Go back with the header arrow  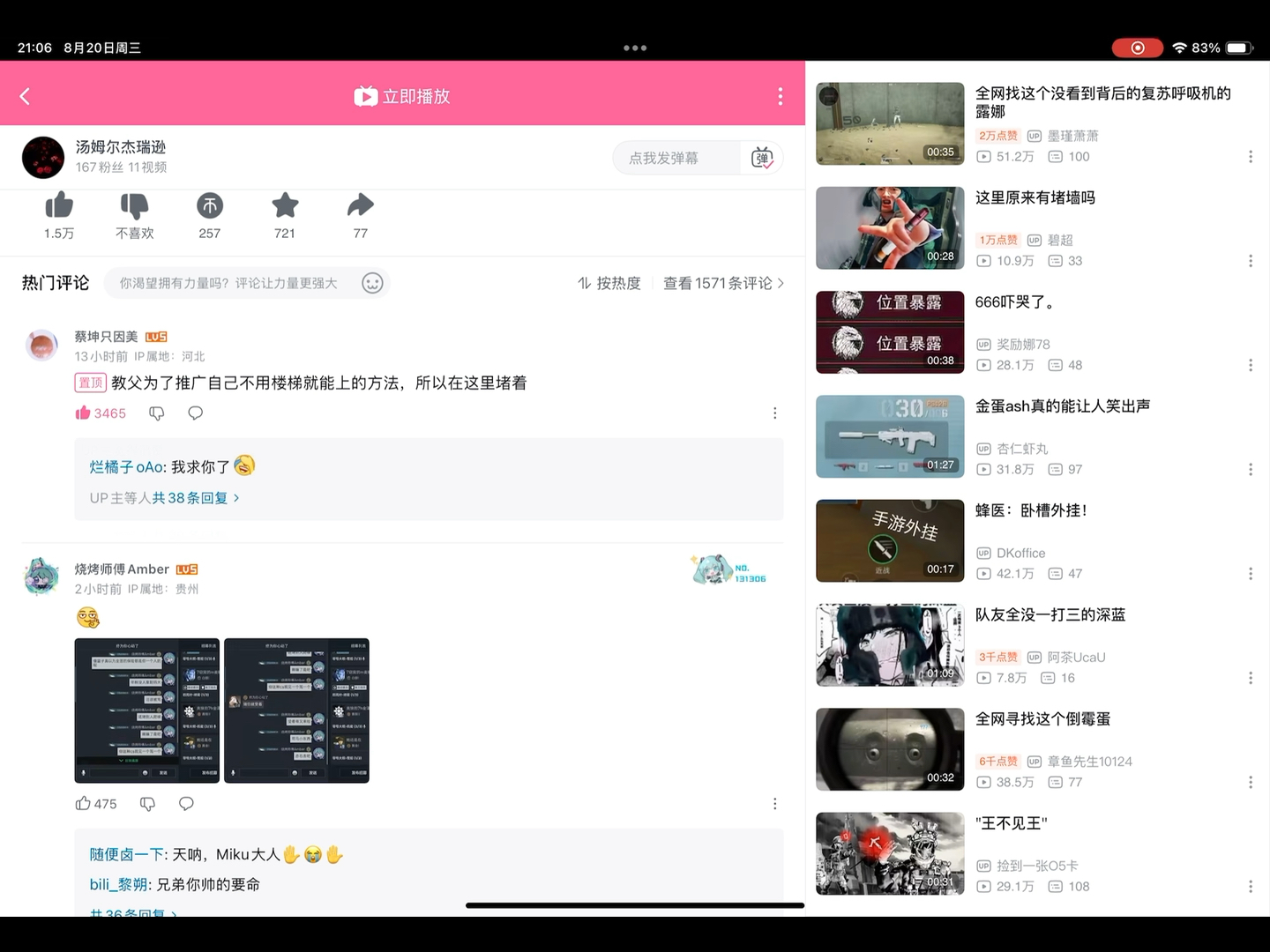point(25,96)
